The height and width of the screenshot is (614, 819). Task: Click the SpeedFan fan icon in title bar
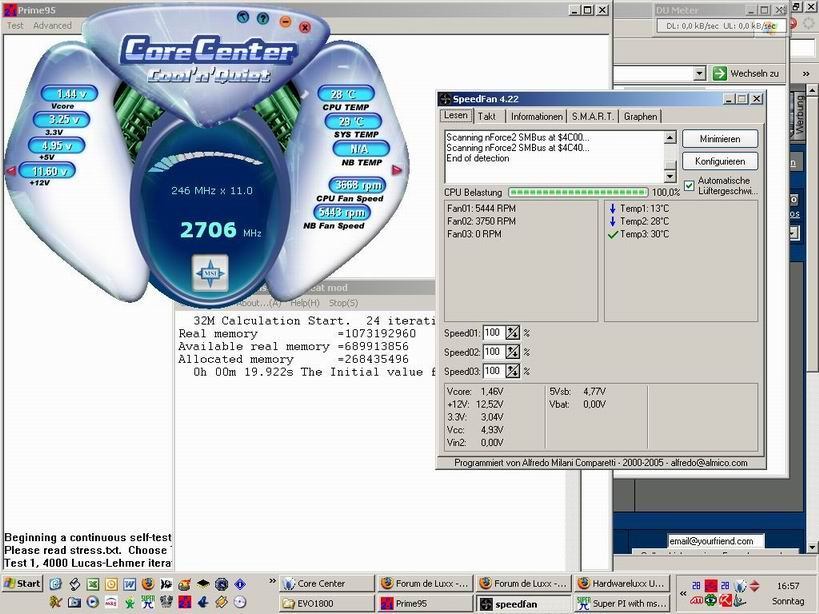445,99
